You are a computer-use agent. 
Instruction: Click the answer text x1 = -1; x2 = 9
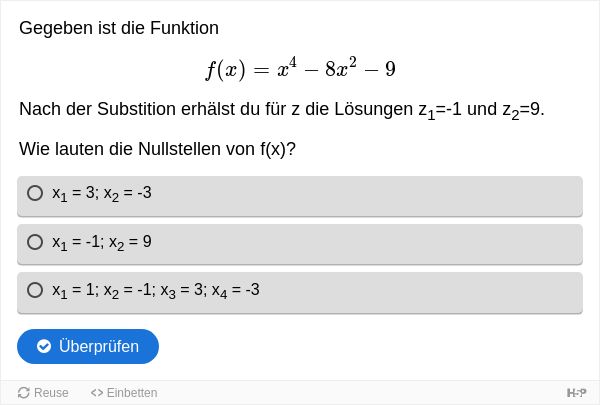click(x=102, y=242)
